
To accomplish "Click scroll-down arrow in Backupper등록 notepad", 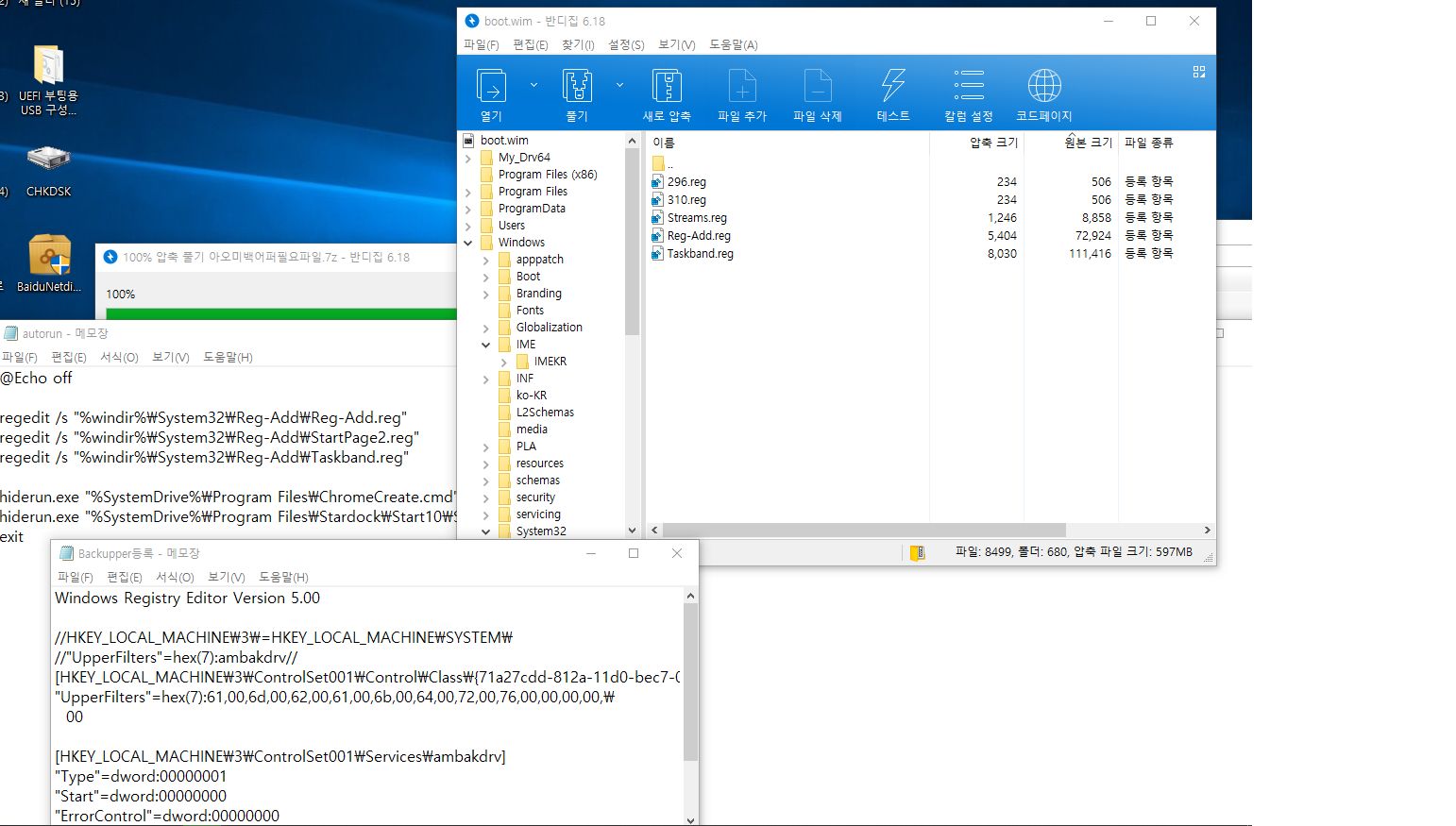I will pos(690,819).
